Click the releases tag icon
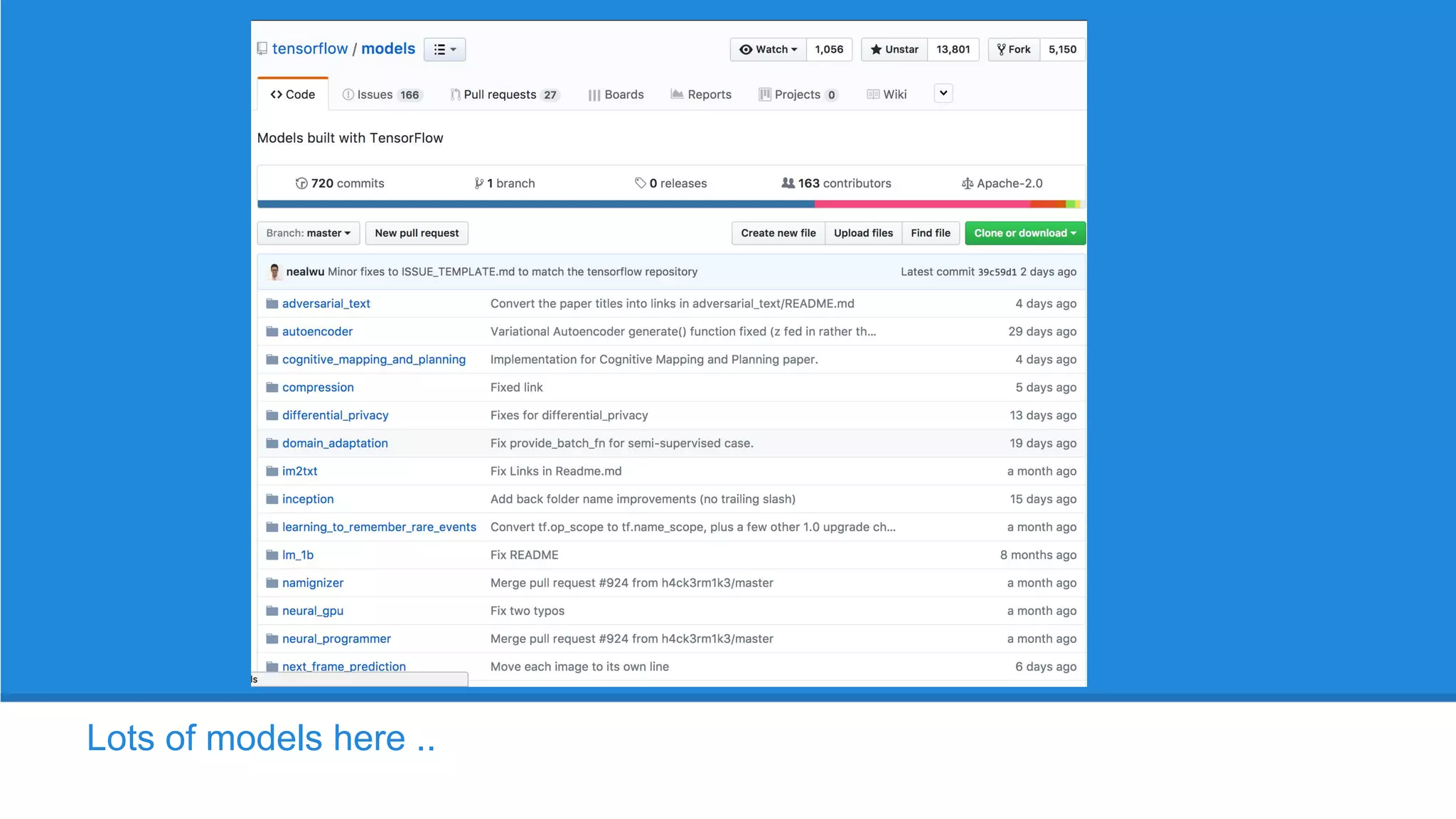 [640, 183]
